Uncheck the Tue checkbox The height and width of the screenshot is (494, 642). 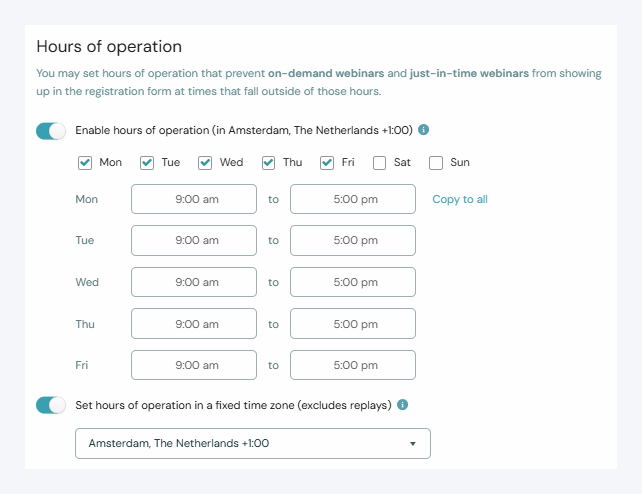click(x=147, y=163)
